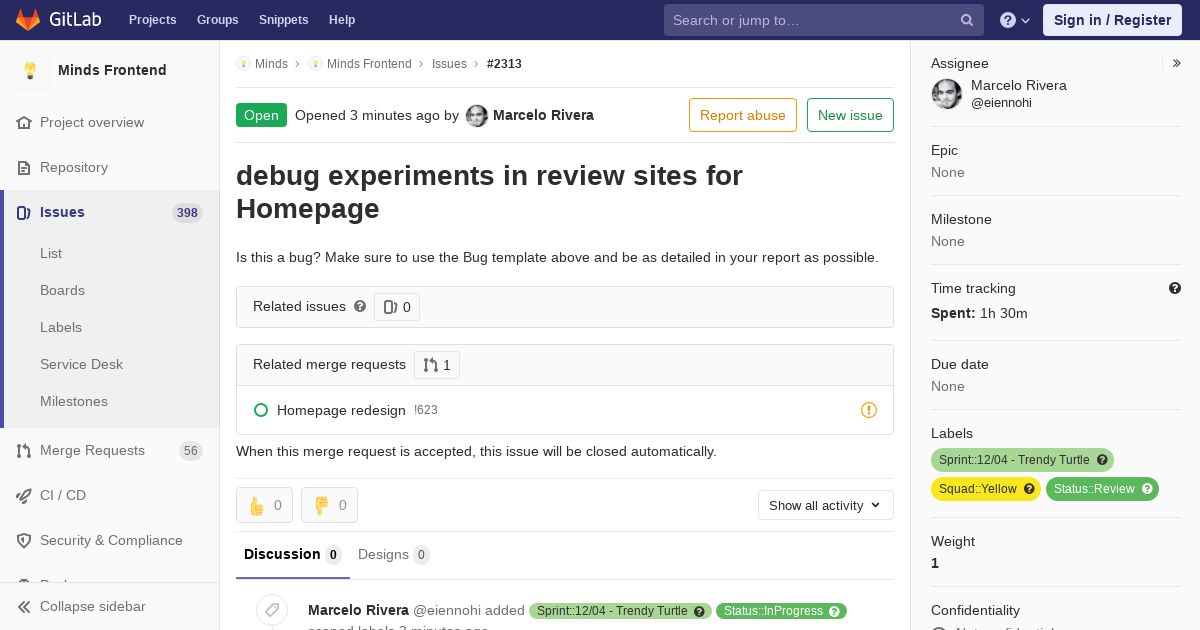Viewport: 1200px width, 630px height.
Task: Click the Related issues help icon
Action: pyautogui.click(x=360, y=306)
